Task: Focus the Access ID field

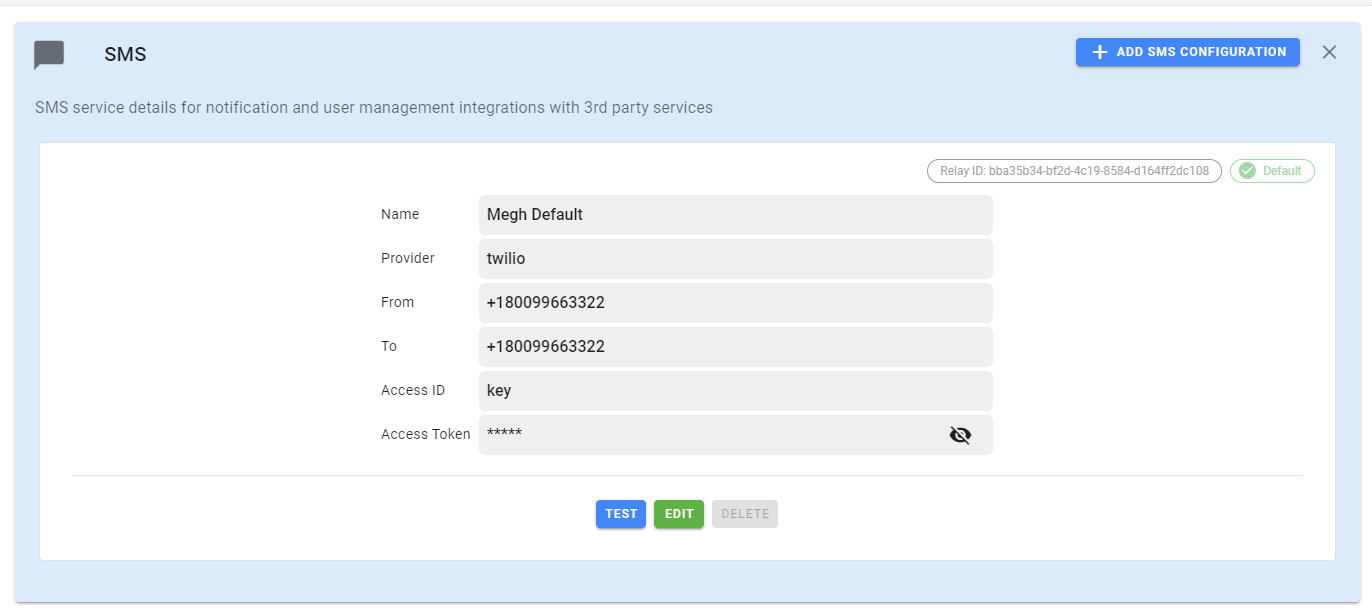Action: (x=735, y=391)
